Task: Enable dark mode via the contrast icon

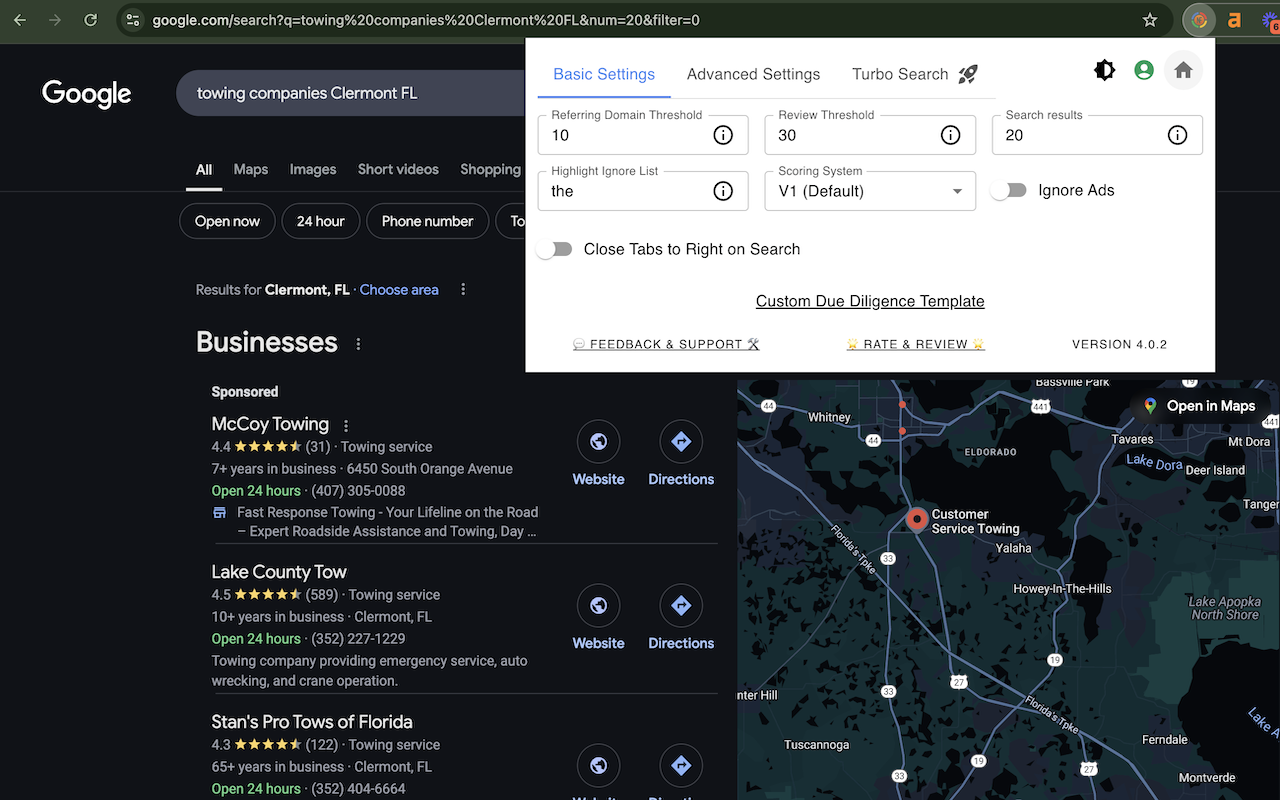Action: [x=1104, y=70]
